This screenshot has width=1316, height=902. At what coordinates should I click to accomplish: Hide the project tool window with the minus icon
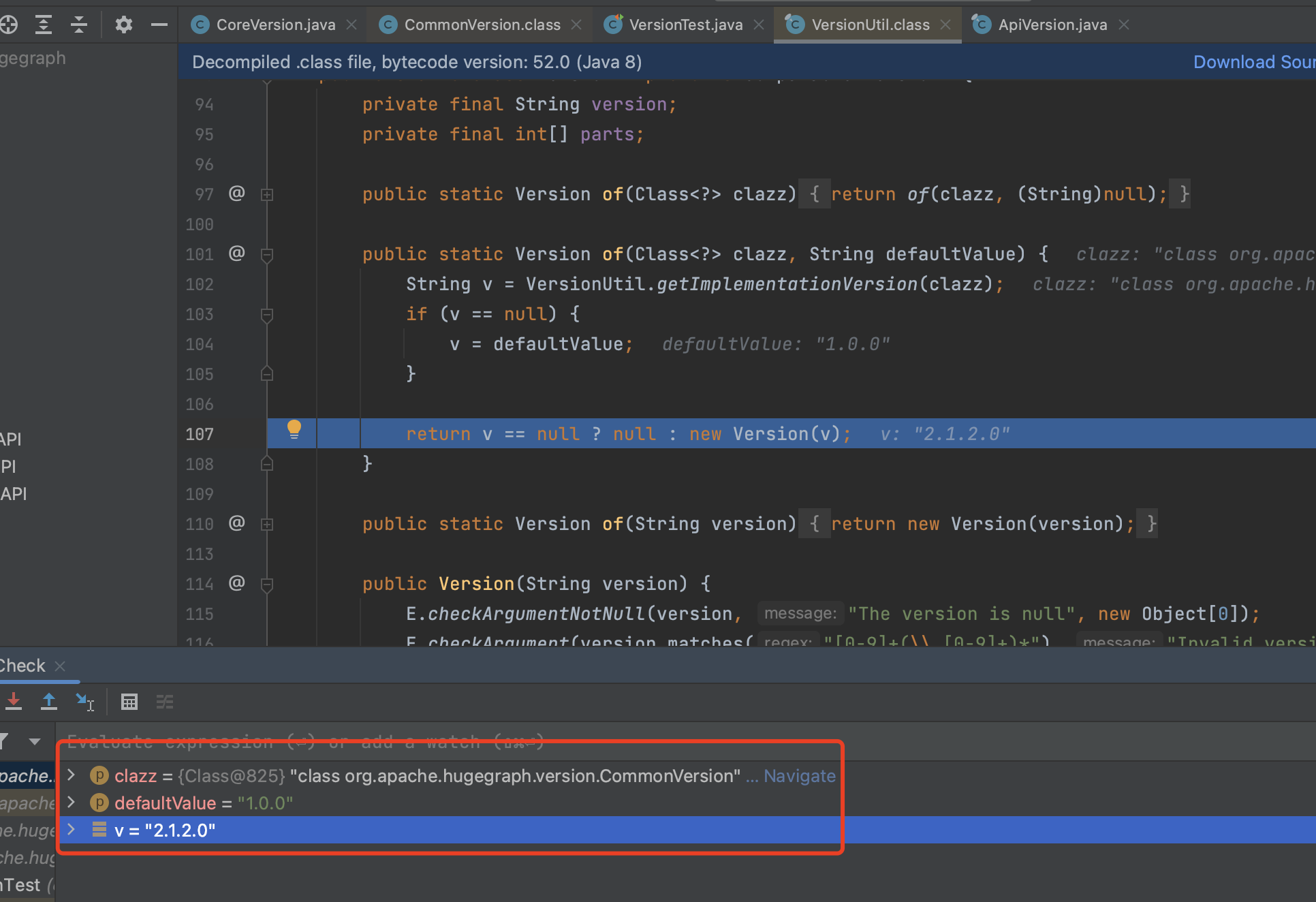pos(159,25)
